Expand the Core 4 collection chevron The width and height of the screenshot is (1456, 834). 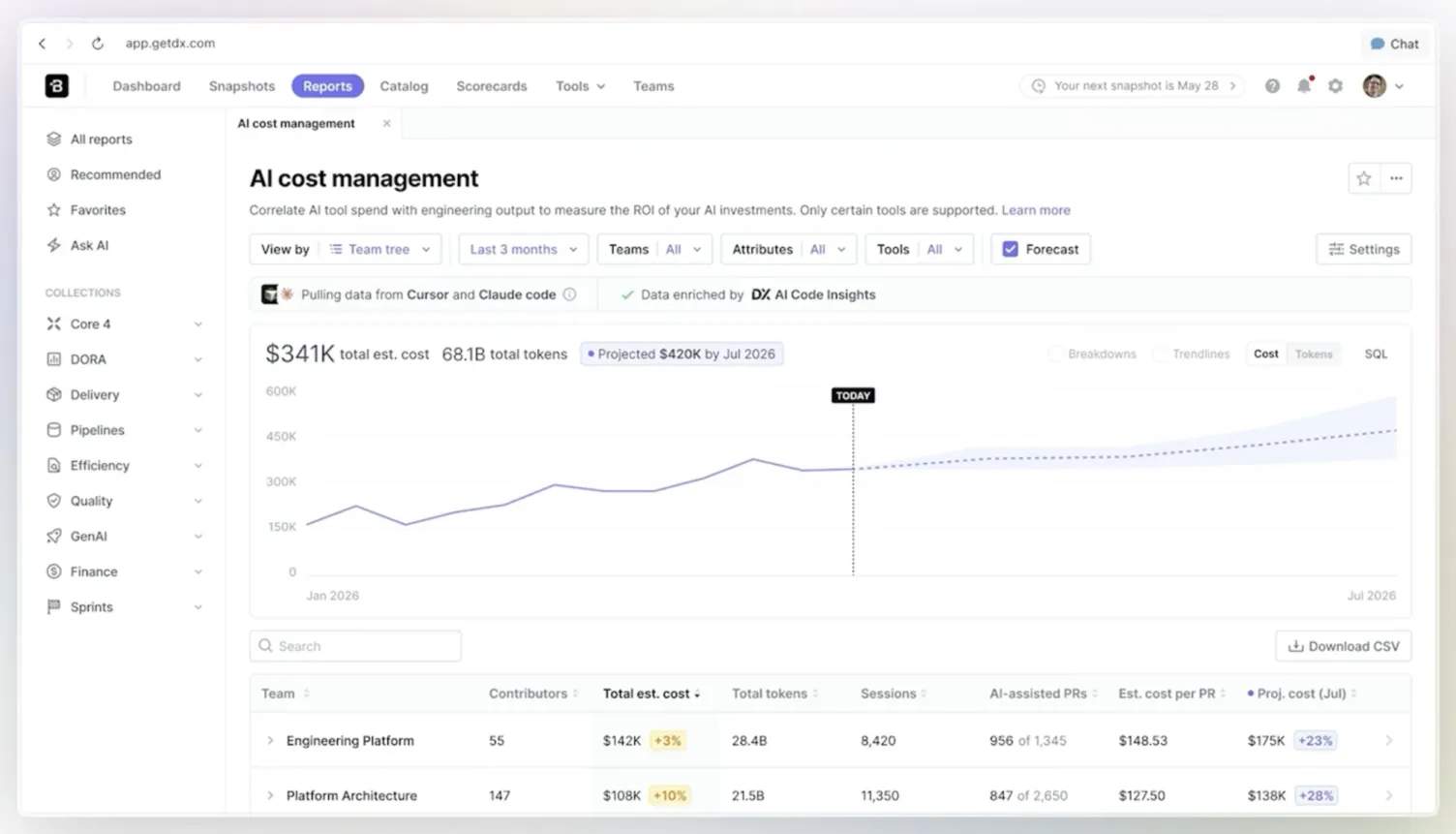pyautogui.click(x=197, y=324)
